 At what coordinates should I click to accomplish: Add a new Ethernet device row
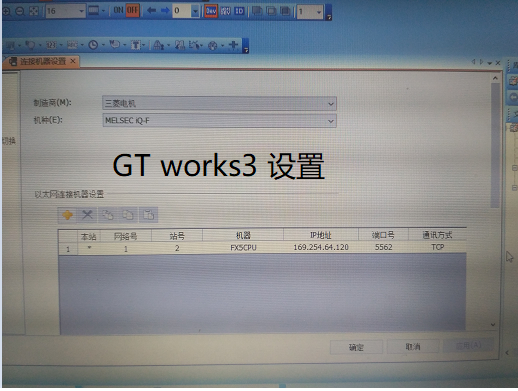pos(67,215)
